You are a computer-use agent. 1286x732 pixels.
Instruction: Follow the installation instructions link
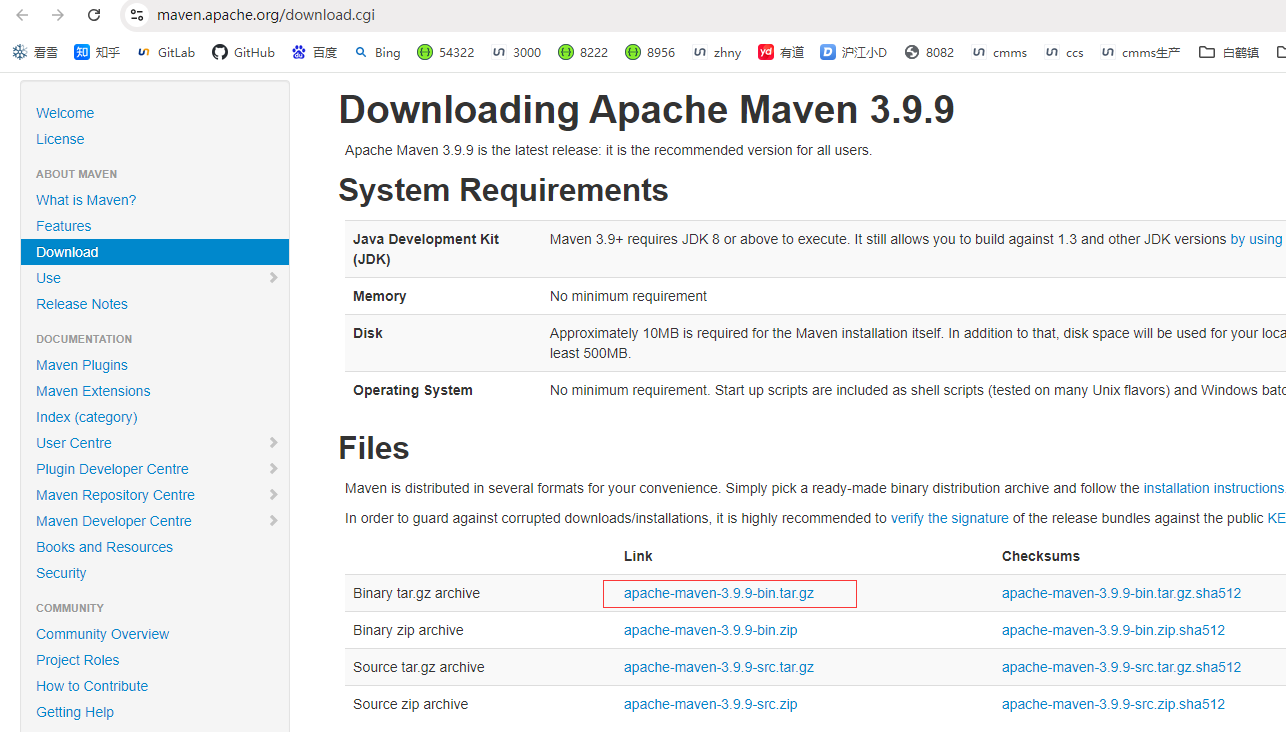1214,488
